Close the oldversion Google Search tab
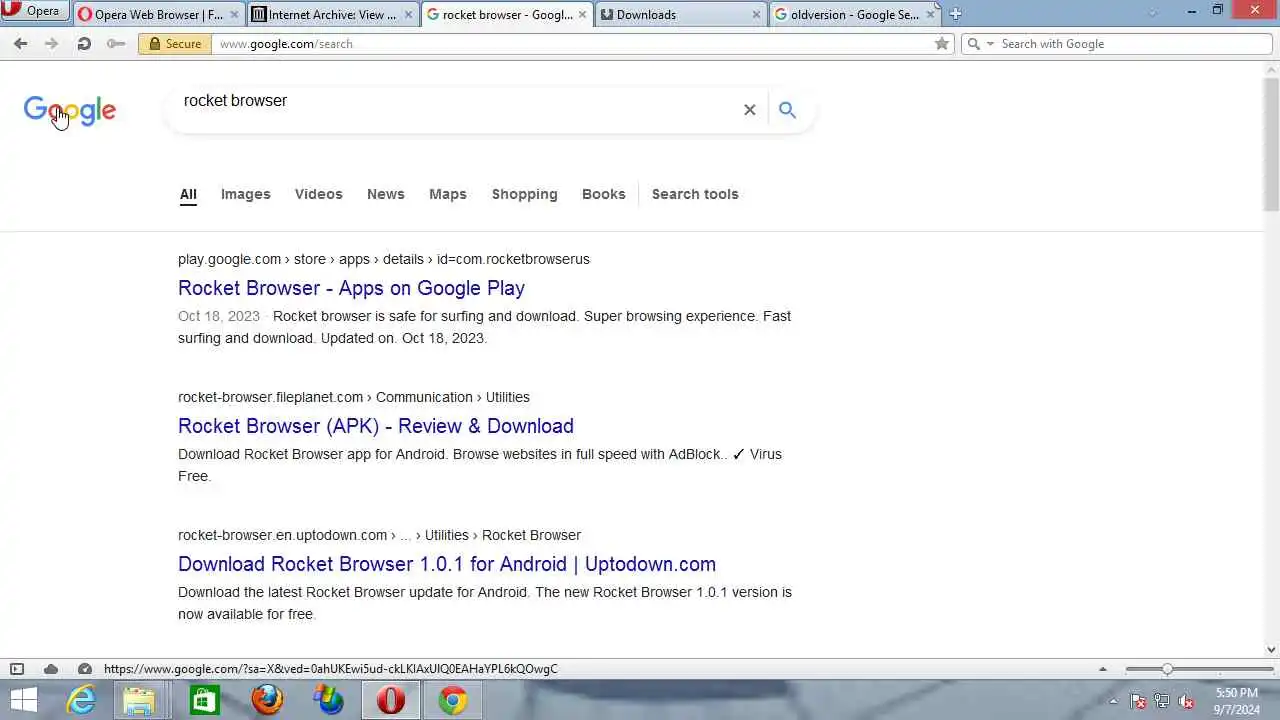1280x720 pixels. (x=930, y=15)
